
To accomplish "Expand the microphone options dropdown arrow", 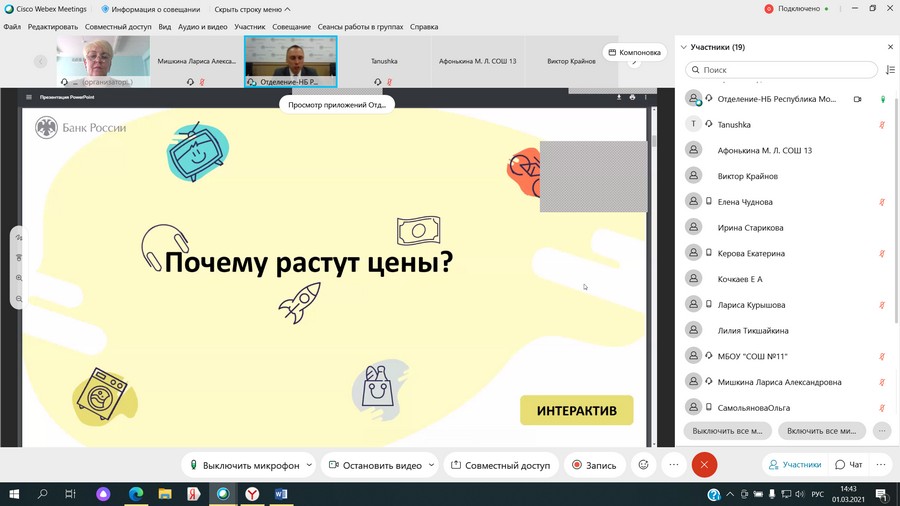I will (x=310, y=465).
